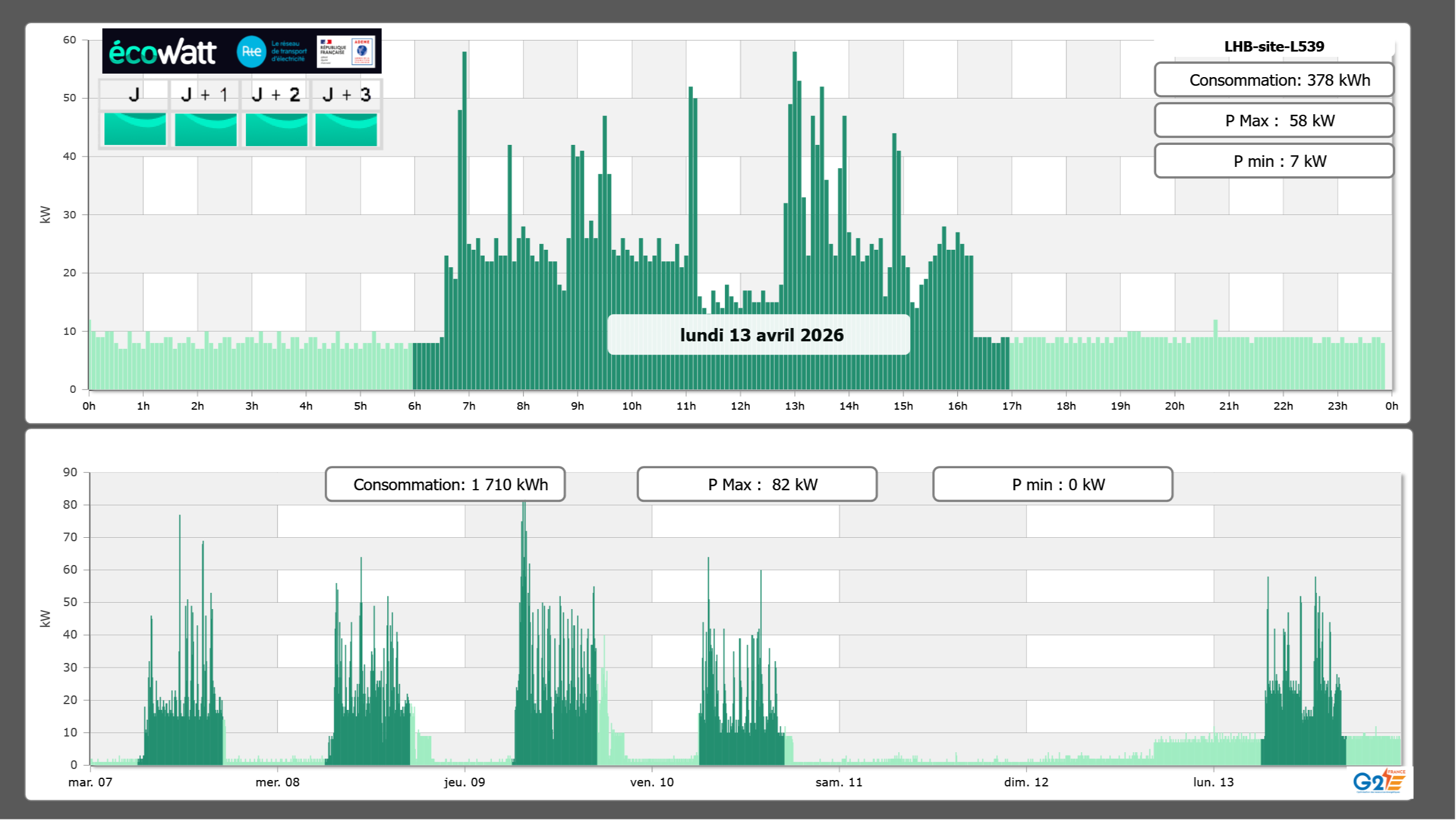Click the 13h daily axis label
Image resolution: width=1456 pixels, height=820 pixels.
click(794, 406)
